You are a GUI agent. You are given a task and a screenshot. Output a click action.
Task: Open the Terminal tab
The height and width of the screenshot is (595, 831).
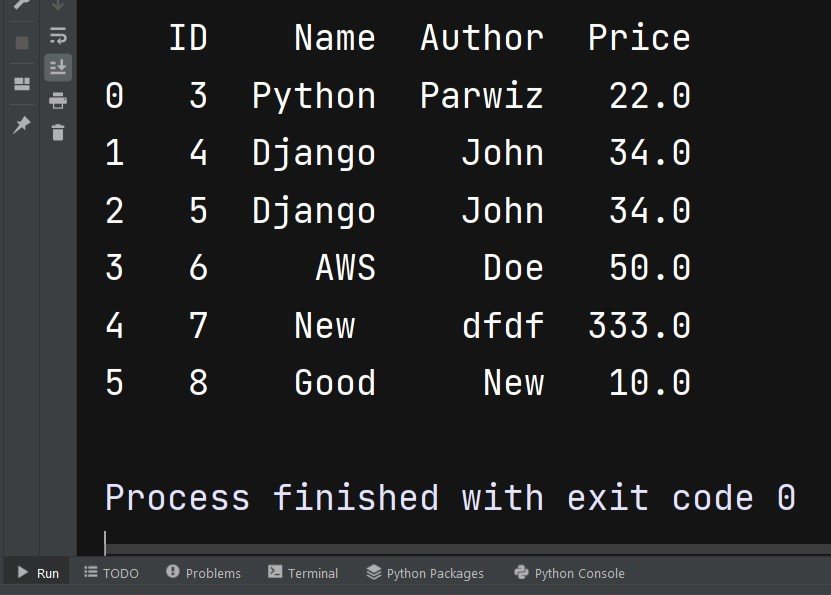click(303, 573)
